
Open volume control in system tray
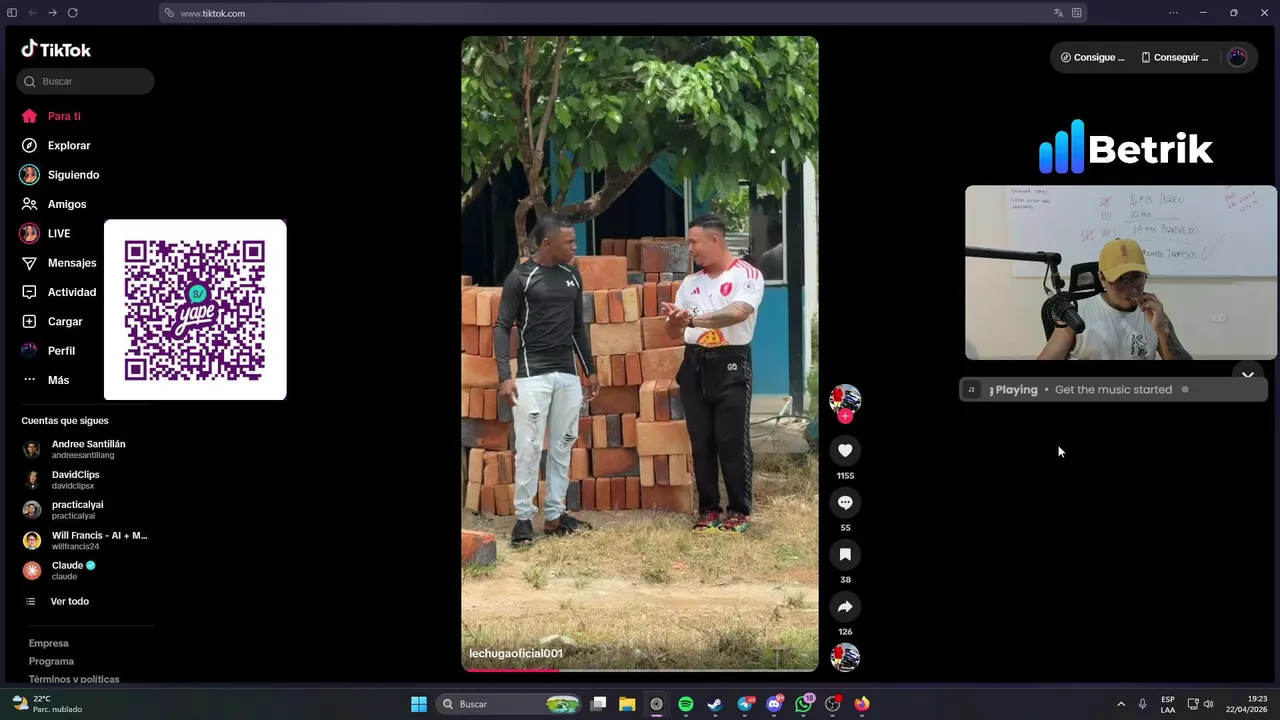click(1209, 704)
